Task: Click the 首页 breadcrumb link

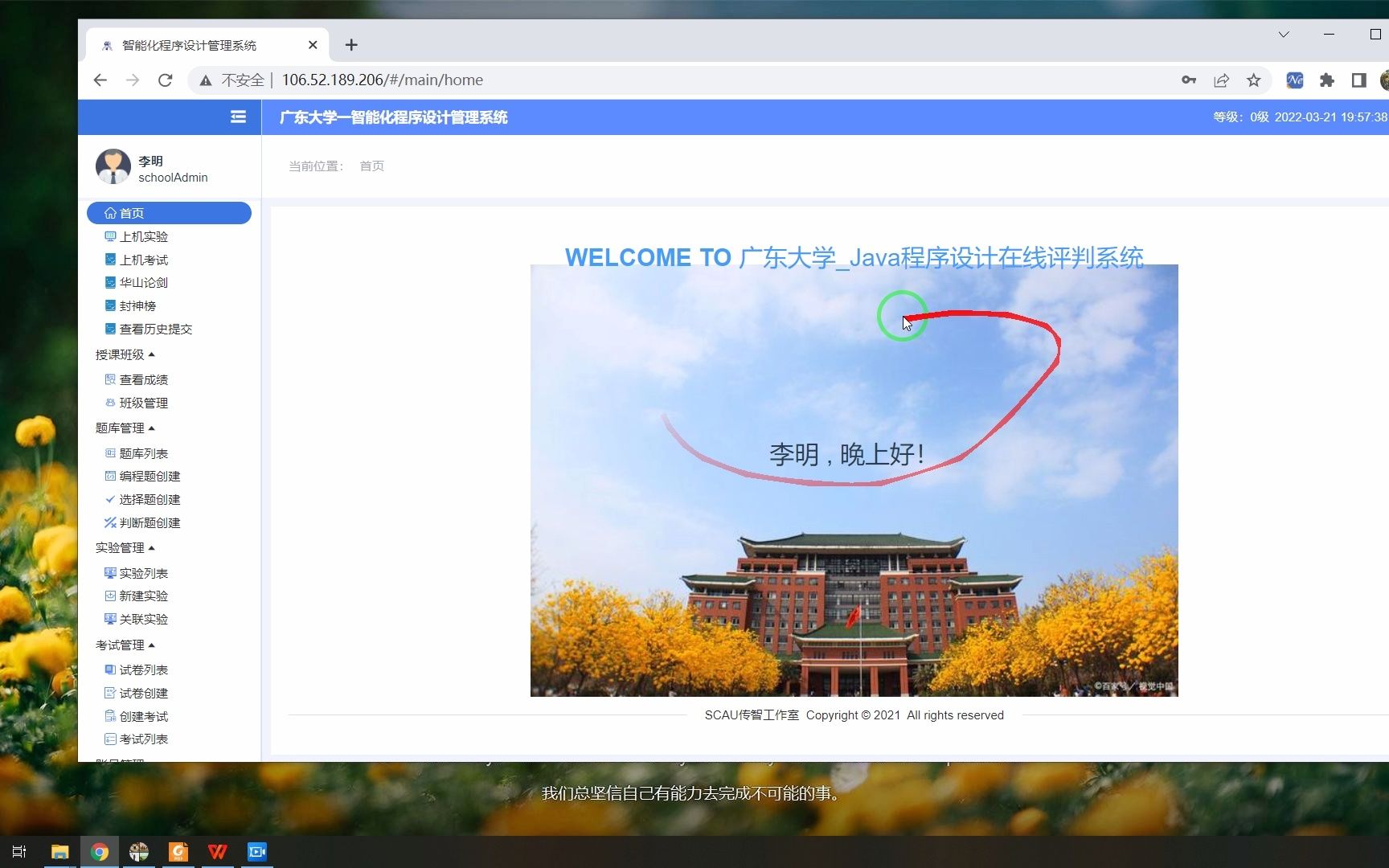Action: (x=371, y=166)
